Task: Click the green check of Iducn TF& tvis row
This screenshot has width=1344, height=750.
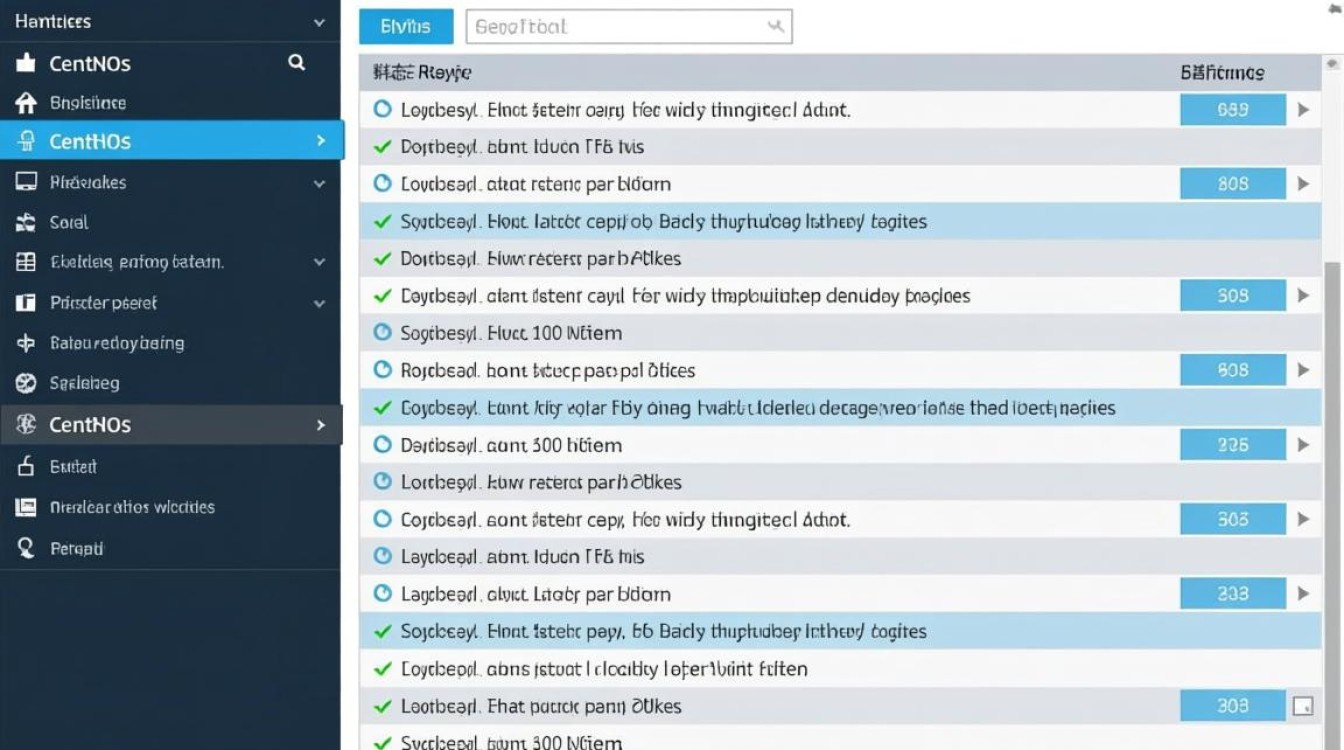Action: click(x=381, y=147)
